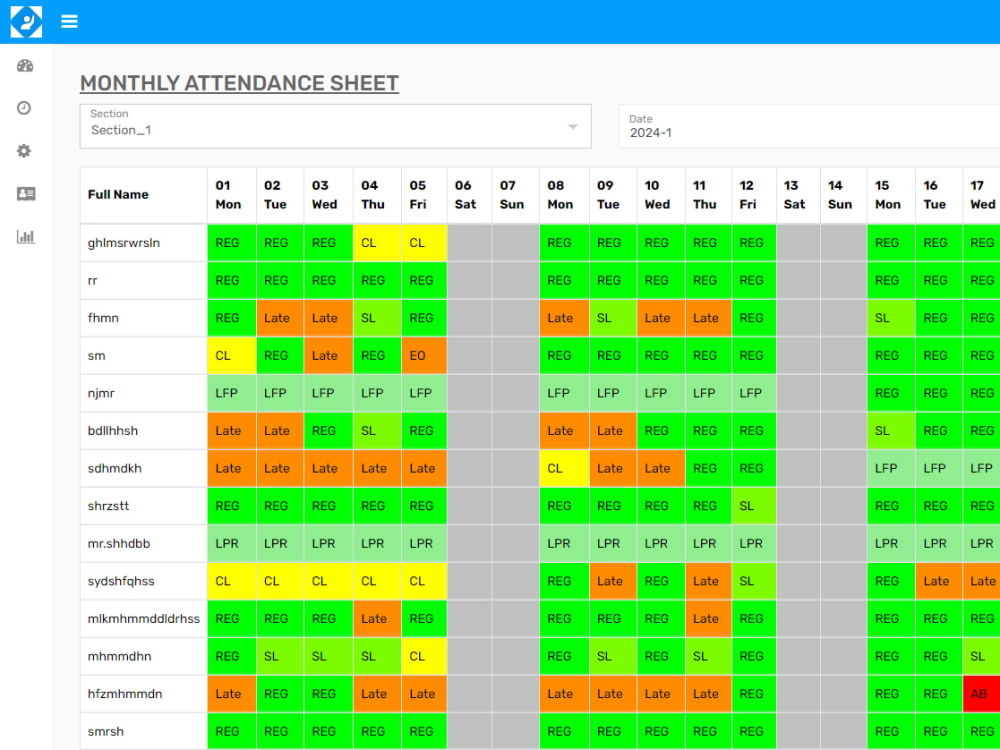Select the 16 Tue column header

click(x=939, y=195)
